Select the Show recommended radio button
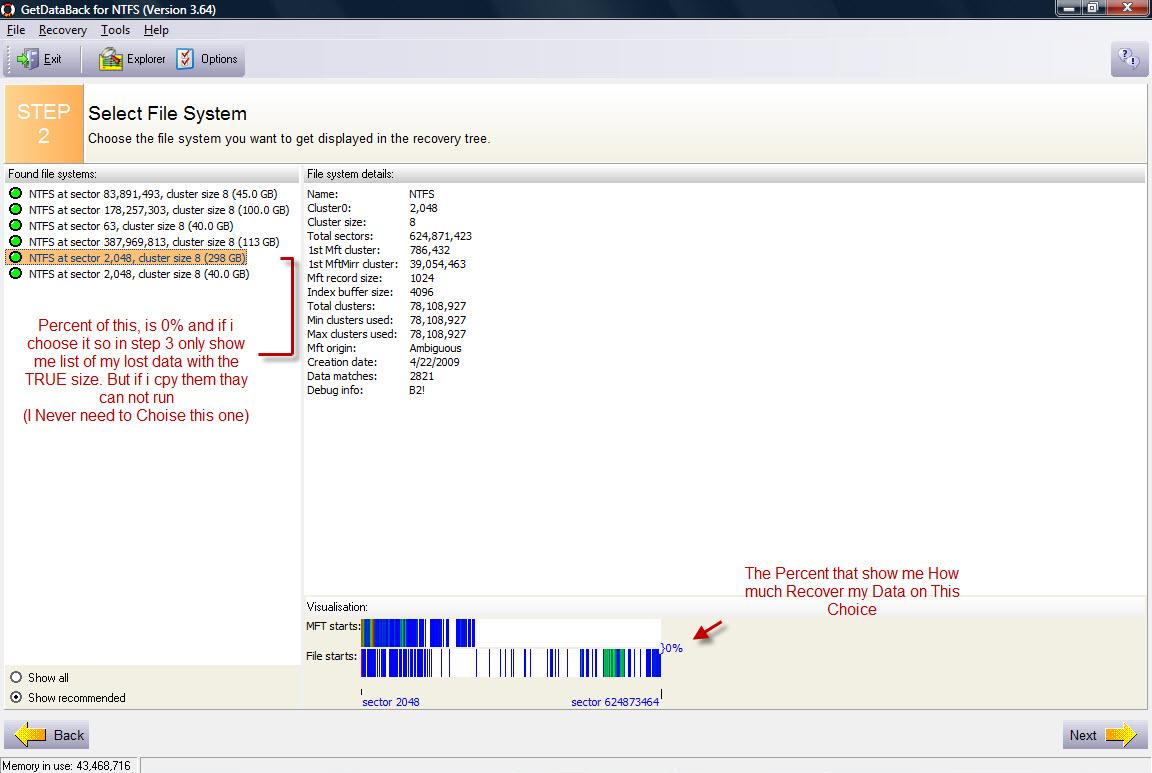The image size is (1152, 773). pyautogui.click(x=16, y=697)
